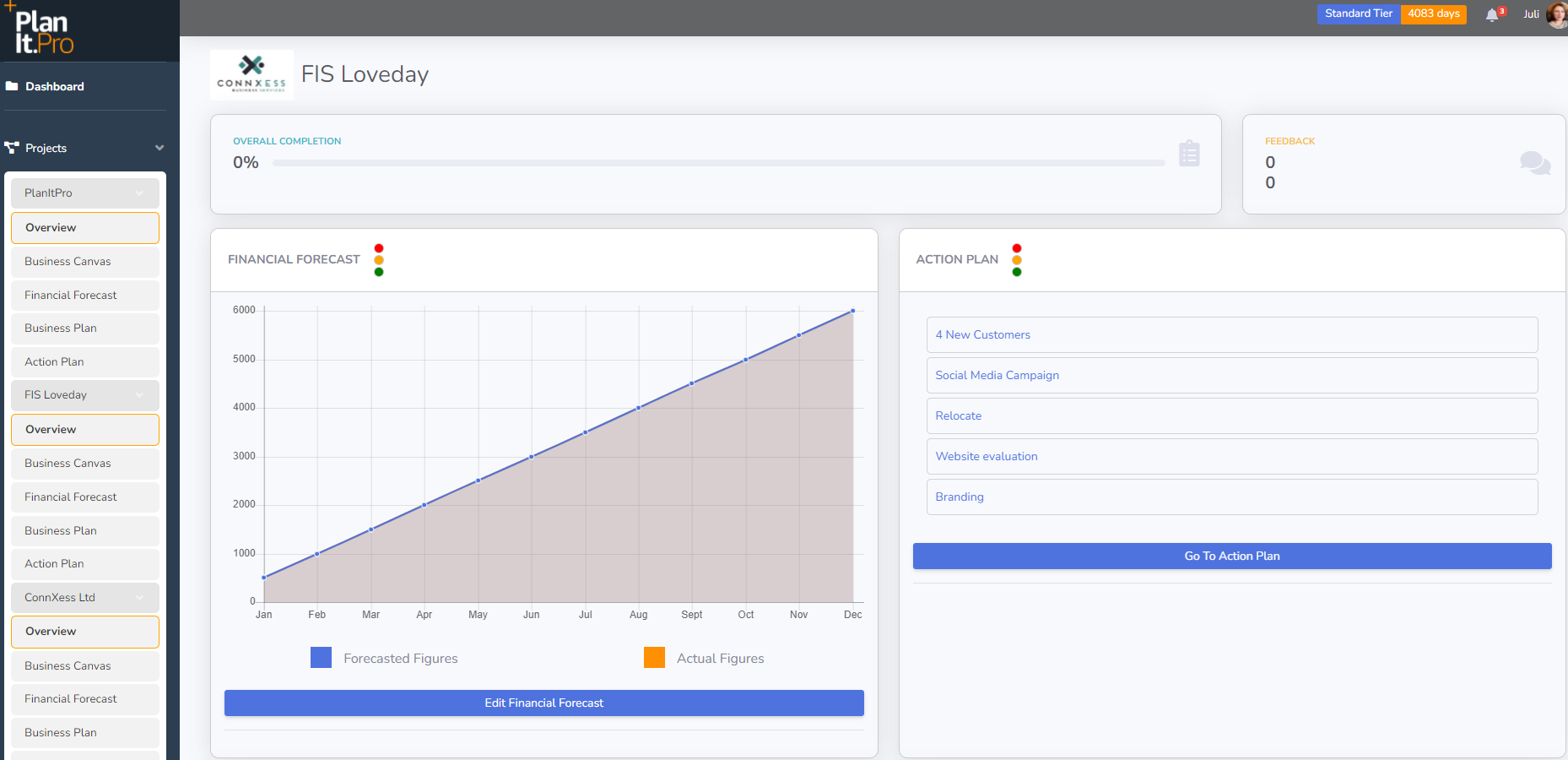Image resolution: width=1568 pixels, height=760 pixels.
Task: Go to Overview under ConnXess Ltd
Action: click(x=85, y=632)
